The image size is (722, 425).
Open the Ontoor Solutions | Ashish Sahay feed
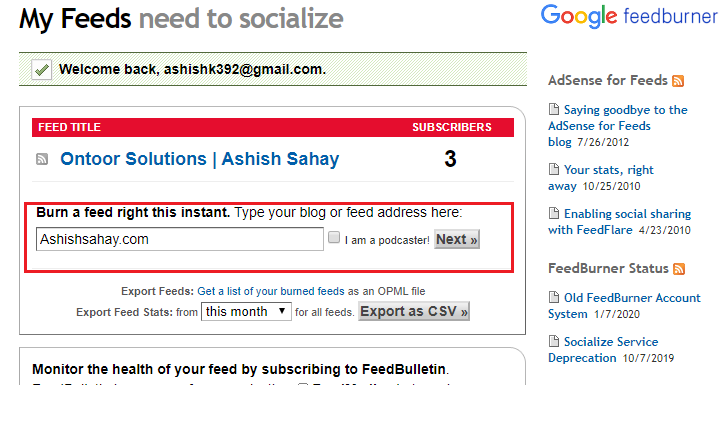(x=200, y=159)
